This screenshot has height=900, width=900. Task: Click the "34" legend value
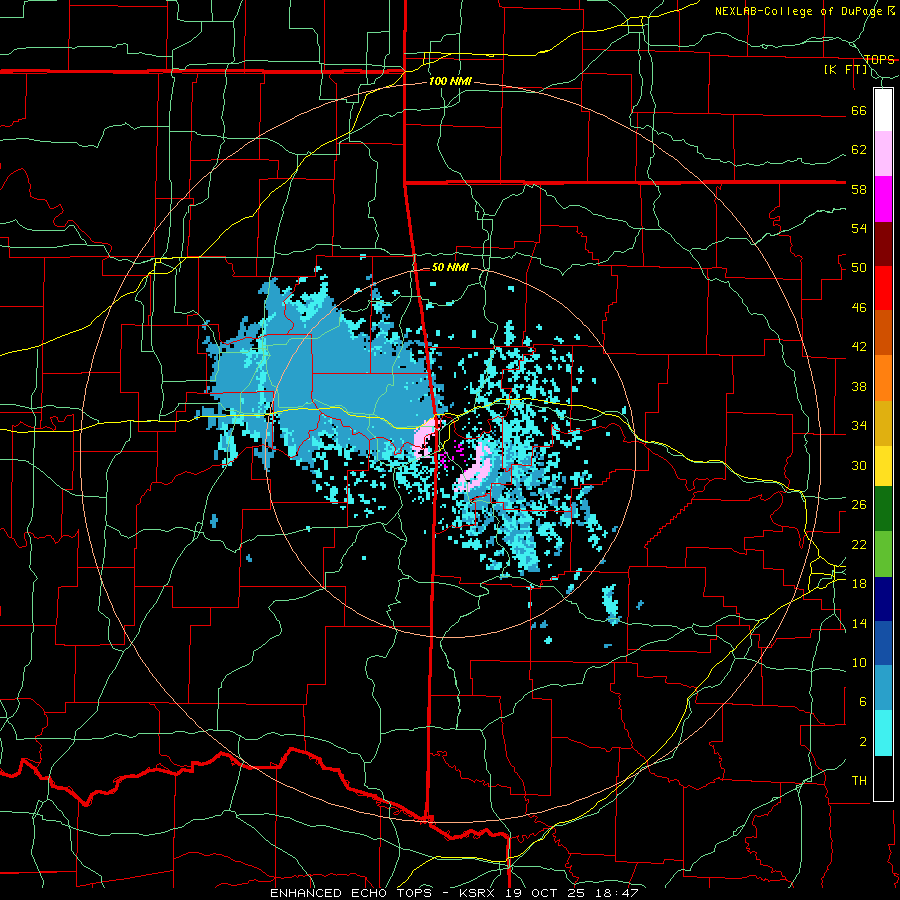click(x=859, y=426)
